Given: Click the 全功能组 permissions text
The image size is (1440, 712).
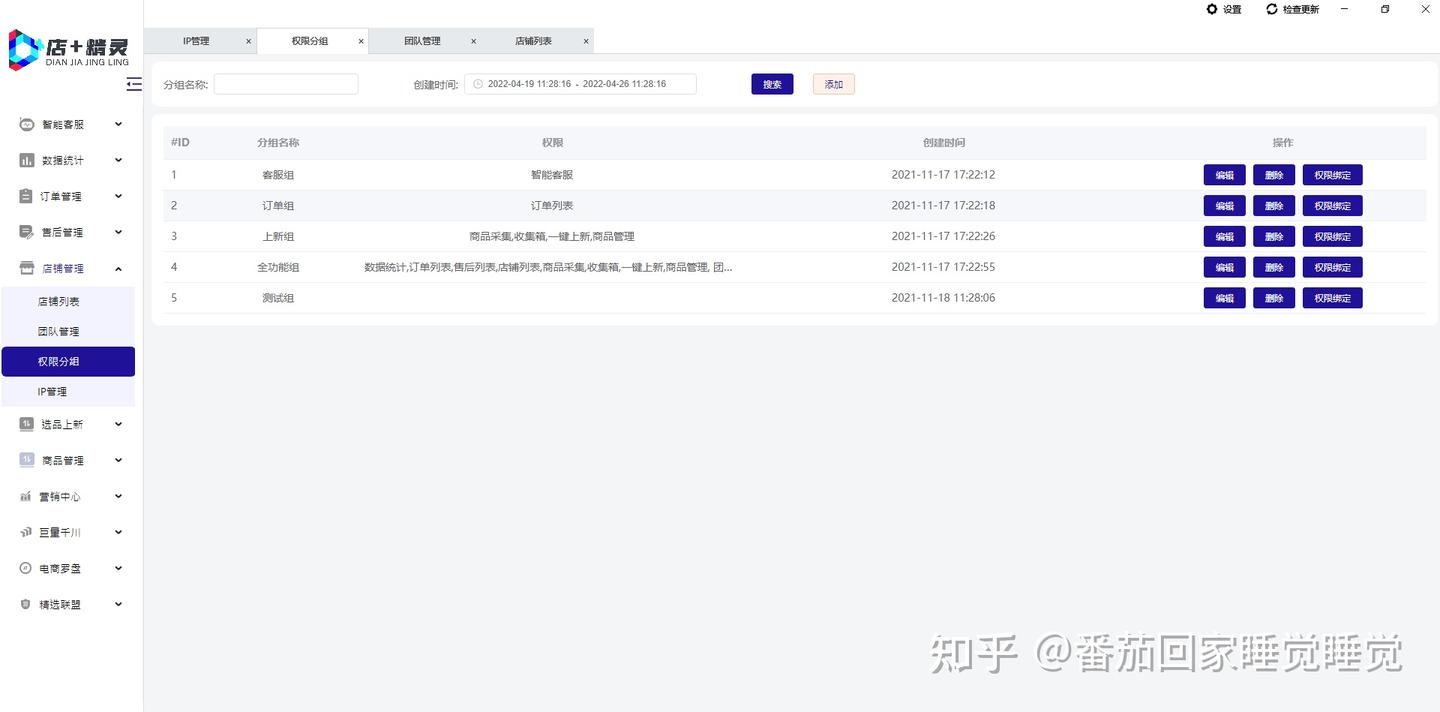Looking at the screenshot, I should pos(548,268).
